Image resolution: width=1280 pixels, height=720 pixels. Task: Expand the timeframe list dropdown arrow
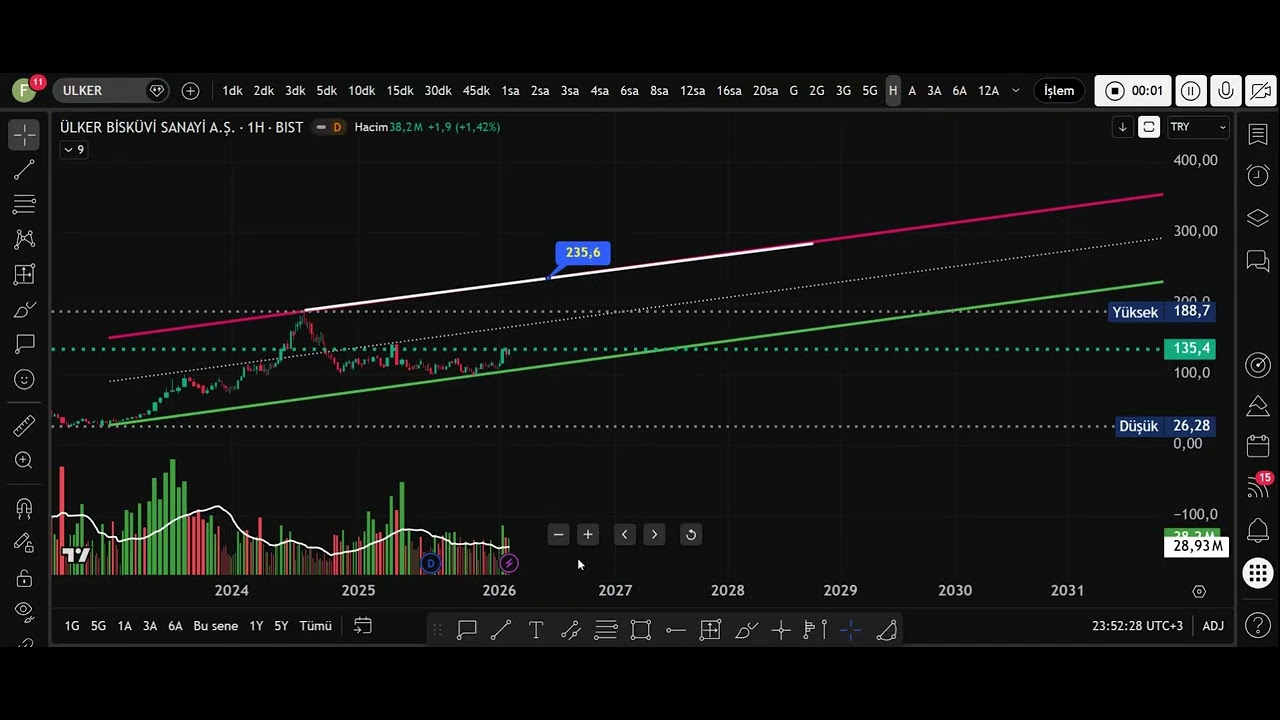coord(1016,90)
